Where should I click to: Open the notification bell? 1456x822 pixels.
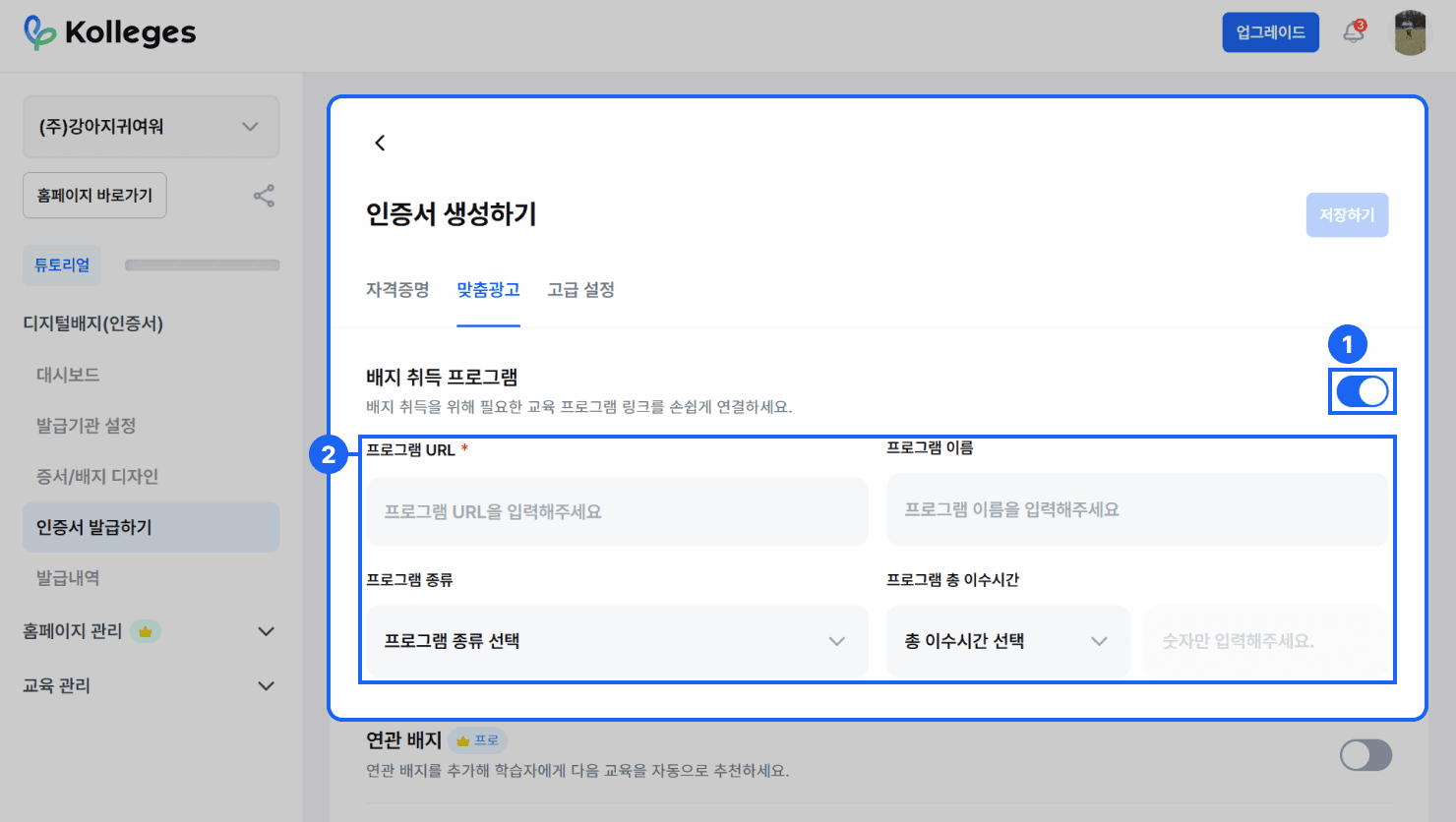pos(1354,32)
